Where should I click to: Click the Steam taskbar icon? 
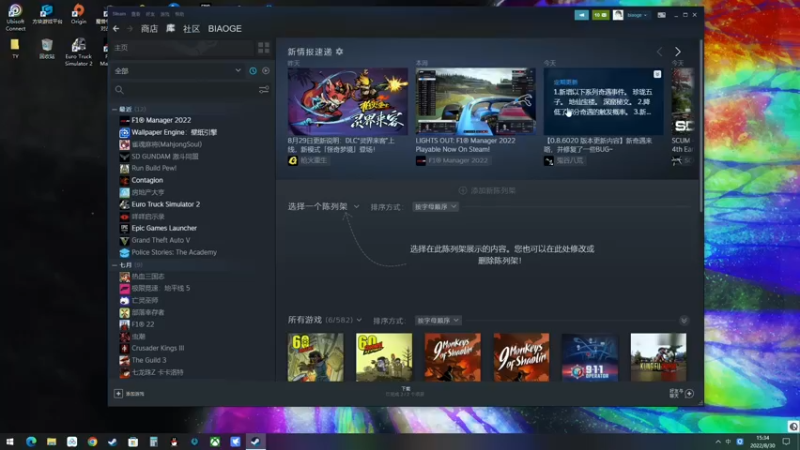tap(256, 441)
